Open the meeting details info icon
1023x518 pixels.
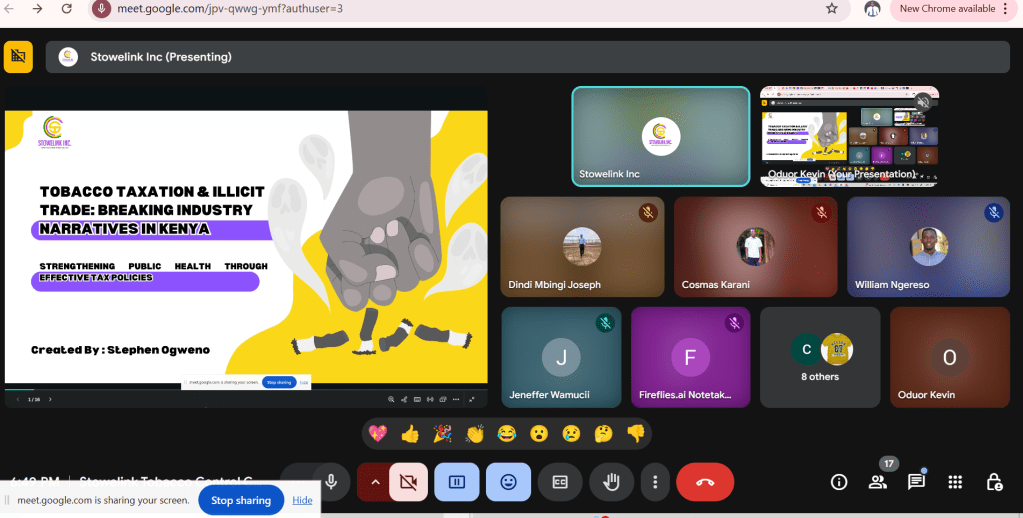[839, 482]
